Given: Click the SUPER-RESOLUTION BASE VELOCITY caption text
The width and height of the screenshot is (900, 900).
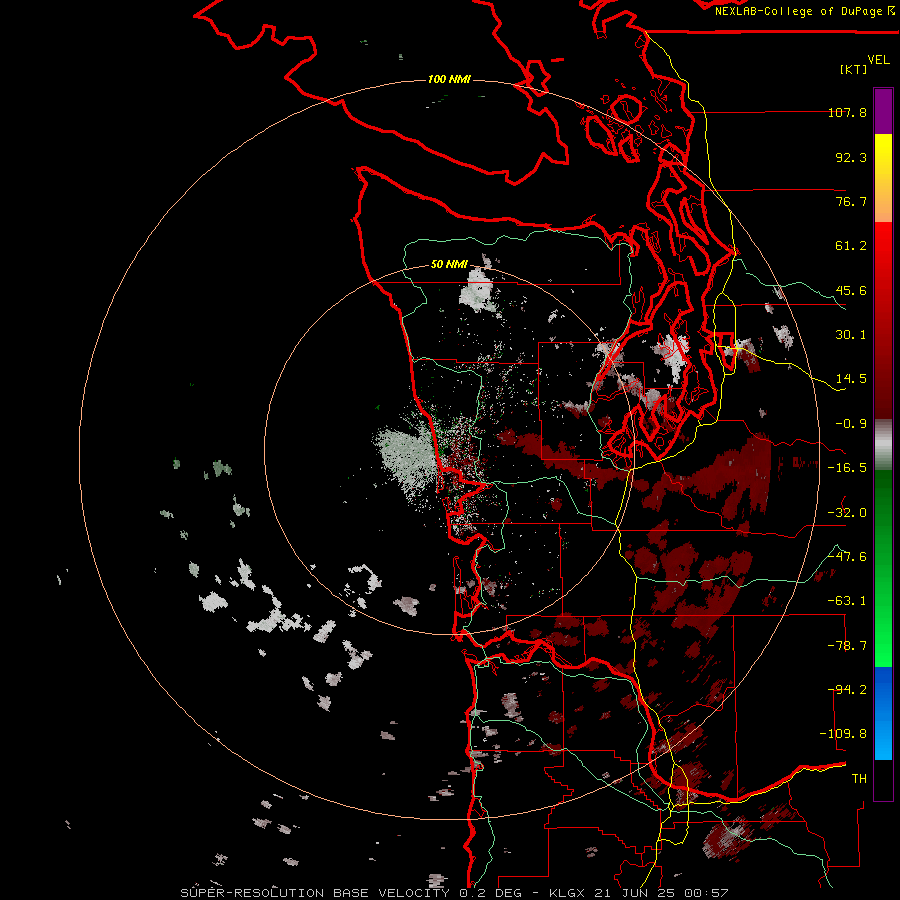Looking at the screenshot, I should point(317,893).
